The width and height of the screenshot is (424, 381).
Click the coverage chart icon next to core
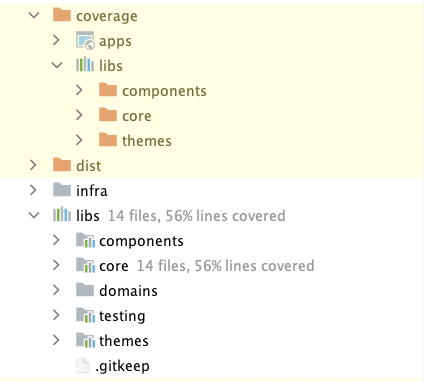pyautogui.click(x=85, y=265)
